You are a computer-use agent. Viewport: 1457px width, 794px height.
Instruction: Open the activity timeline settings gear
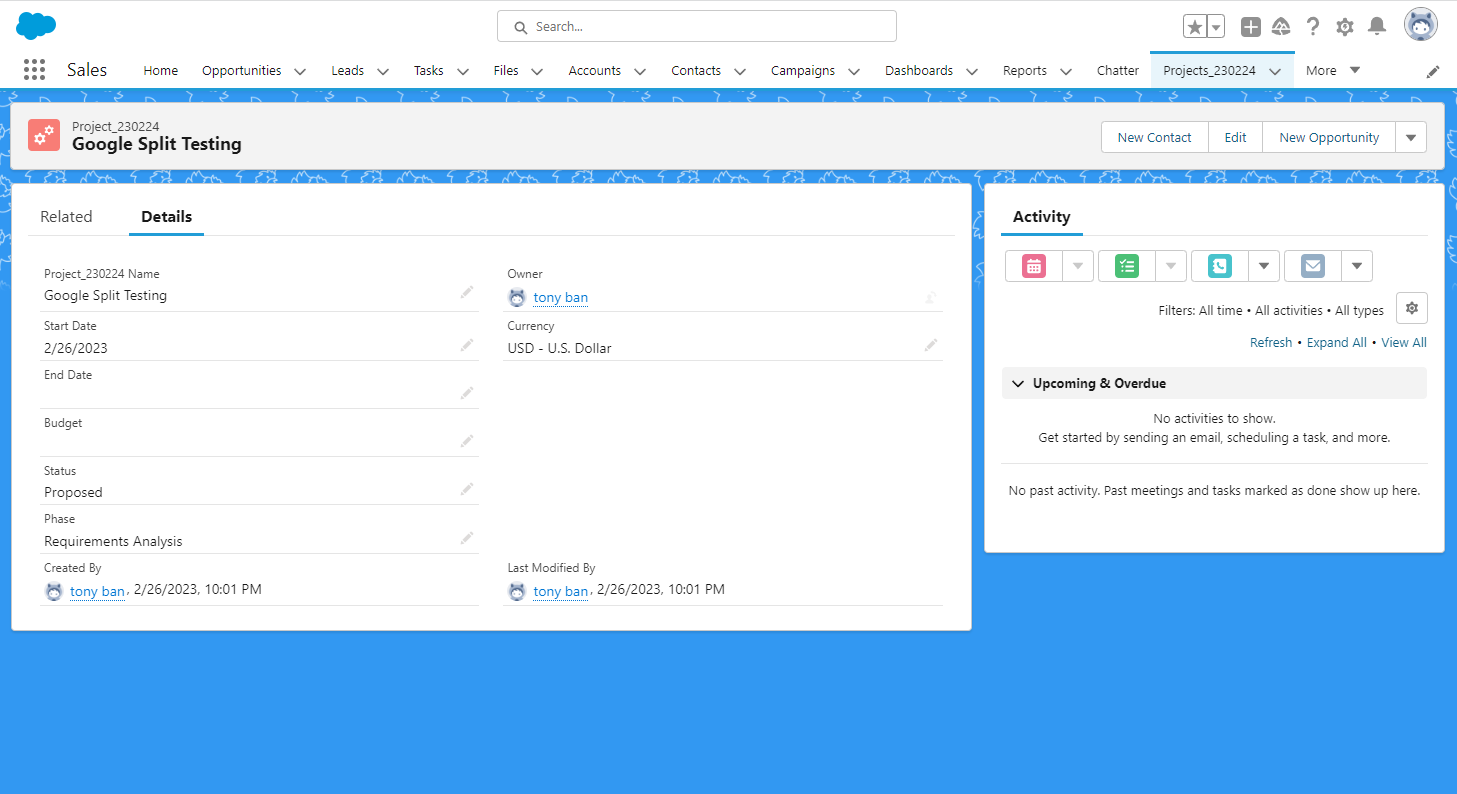(x=1412, y=308)
